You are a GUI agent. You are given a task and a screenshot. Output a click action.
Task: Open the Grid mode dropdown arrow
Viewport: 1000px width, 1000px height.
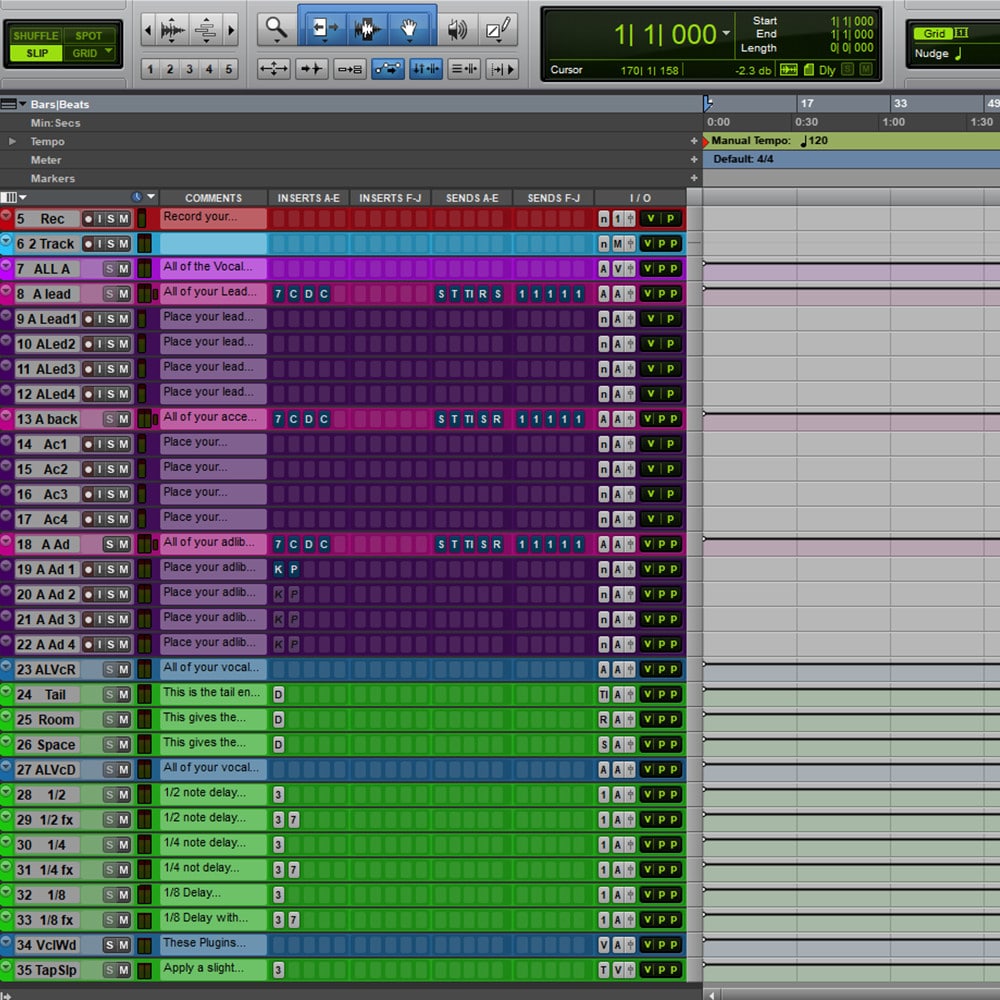tap(108, 53)
